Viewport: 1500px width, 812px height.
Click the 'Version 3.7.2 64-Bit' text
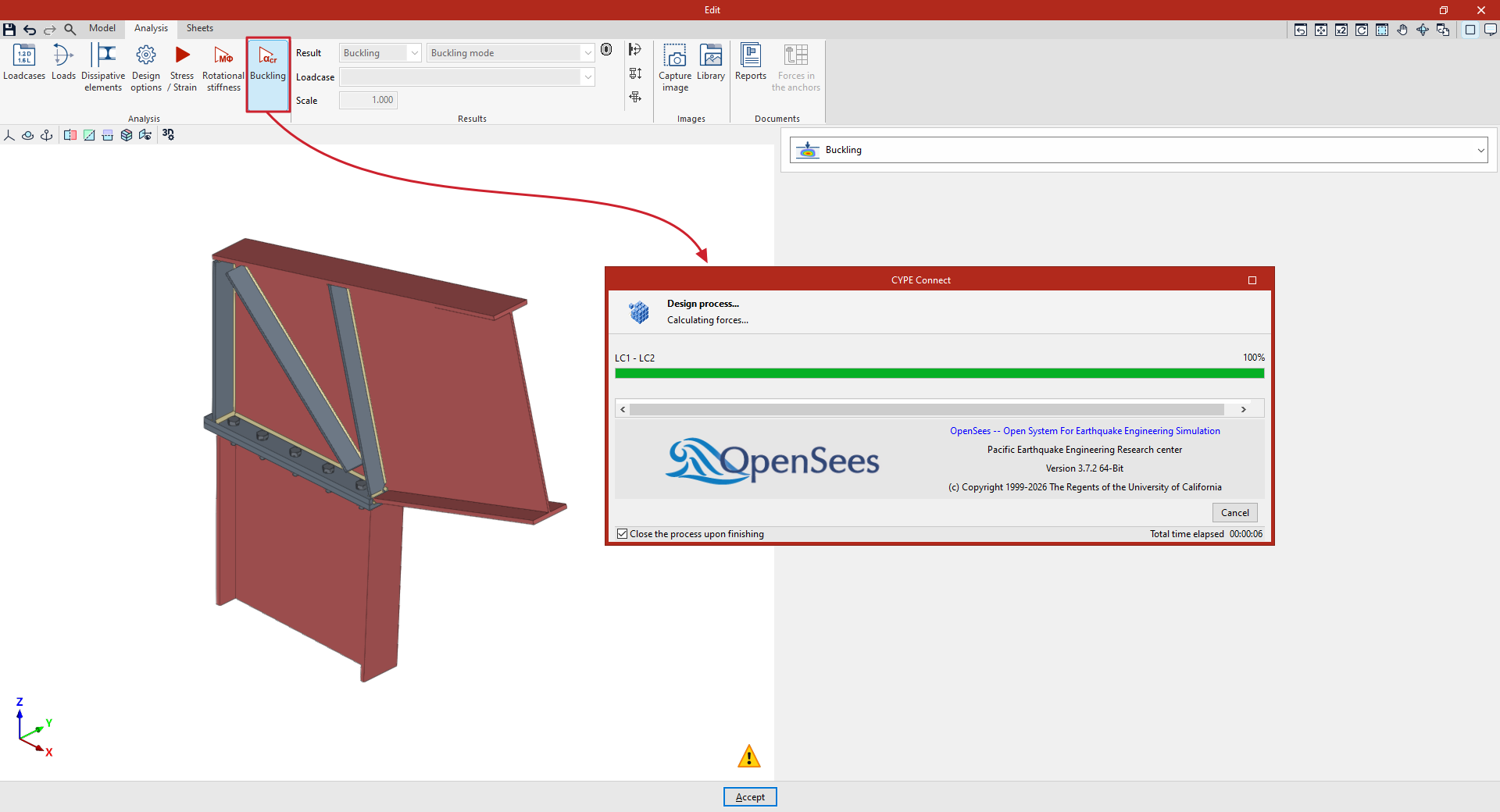point(1085,468)
